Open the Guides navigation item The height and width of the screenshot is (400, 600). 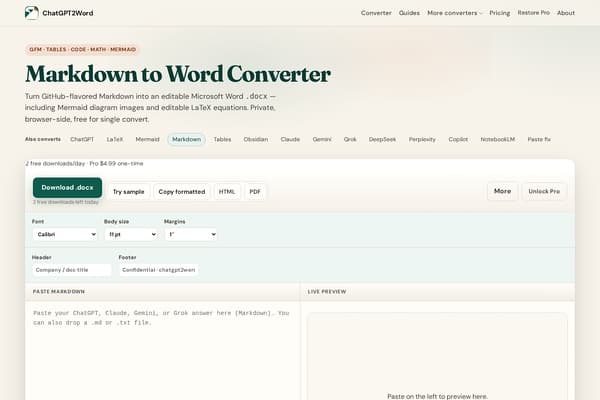coord(409,13)
